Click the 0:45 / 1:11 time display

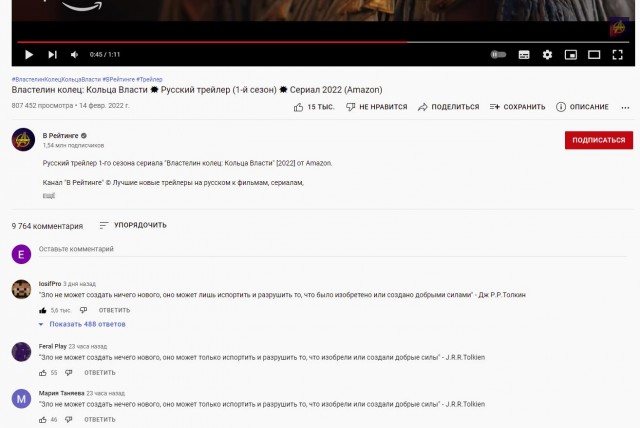[105, 54]
